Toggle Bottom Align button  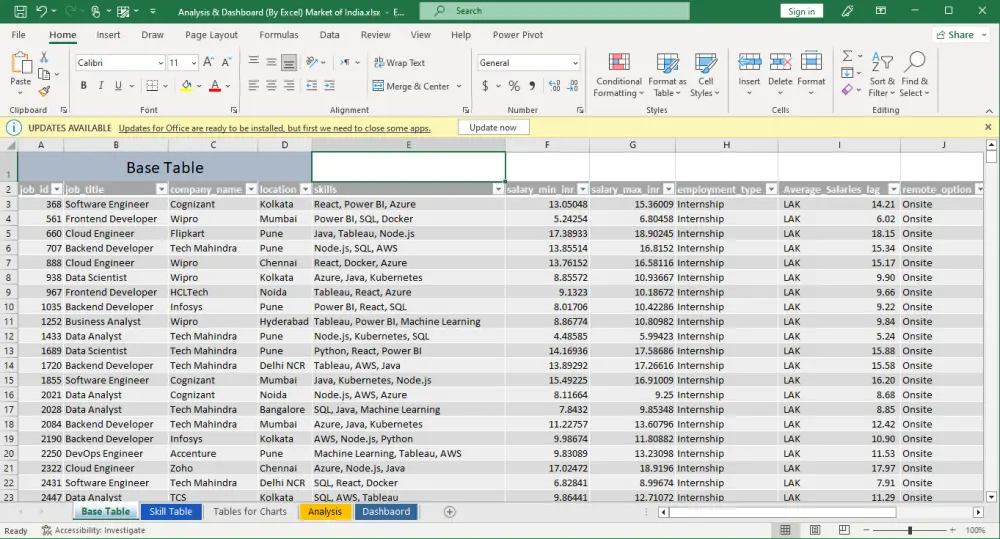(x=289, y=63)
